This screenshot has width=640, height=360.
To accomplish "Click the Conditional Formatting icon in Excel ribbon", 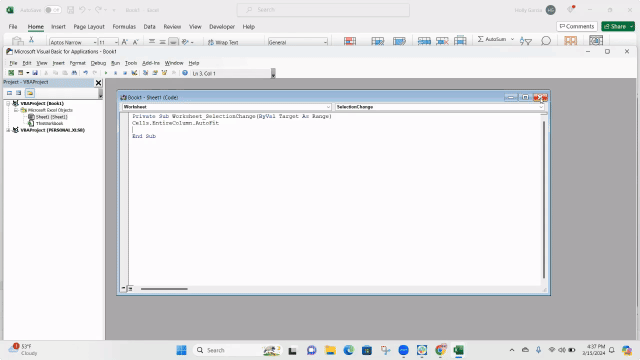I will [x=350, y=41].
